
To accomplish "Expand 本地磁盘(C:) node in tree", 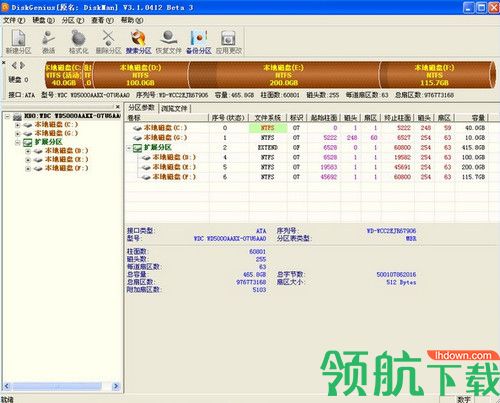I will (18, 125).
